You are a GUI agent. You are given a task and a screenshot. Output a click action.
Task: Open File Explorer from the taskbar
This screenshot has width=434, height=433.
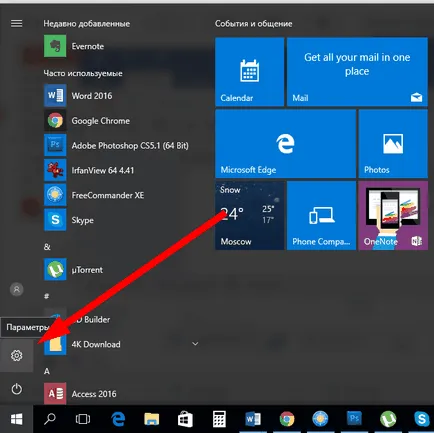pyautogui.click(x=152, y=419)
